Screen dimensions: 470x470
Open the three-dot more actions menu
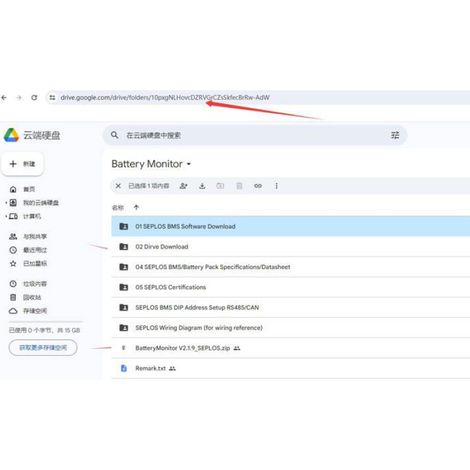(x=276, y=186)
